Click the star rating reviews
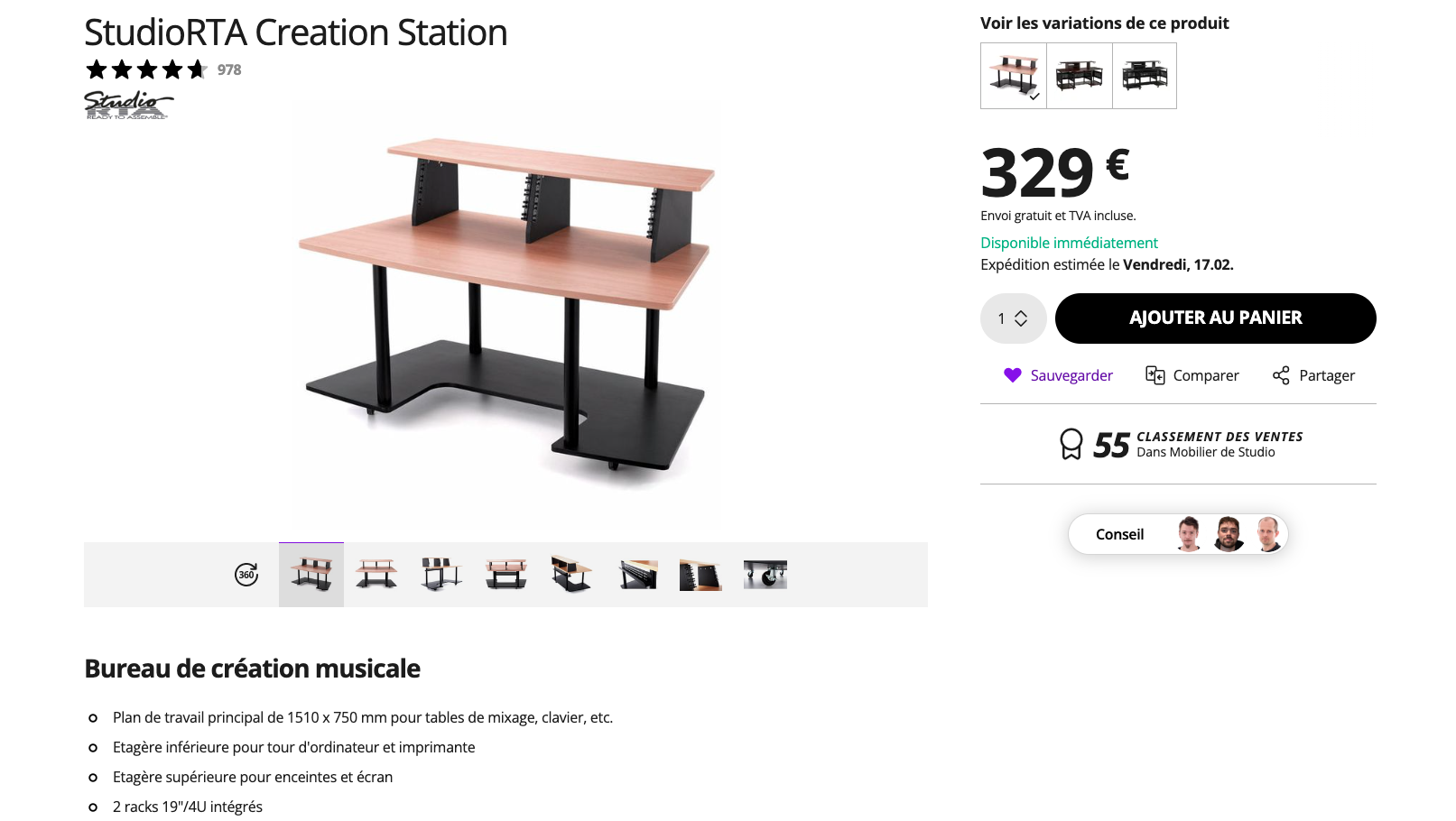 coord(146,69)
